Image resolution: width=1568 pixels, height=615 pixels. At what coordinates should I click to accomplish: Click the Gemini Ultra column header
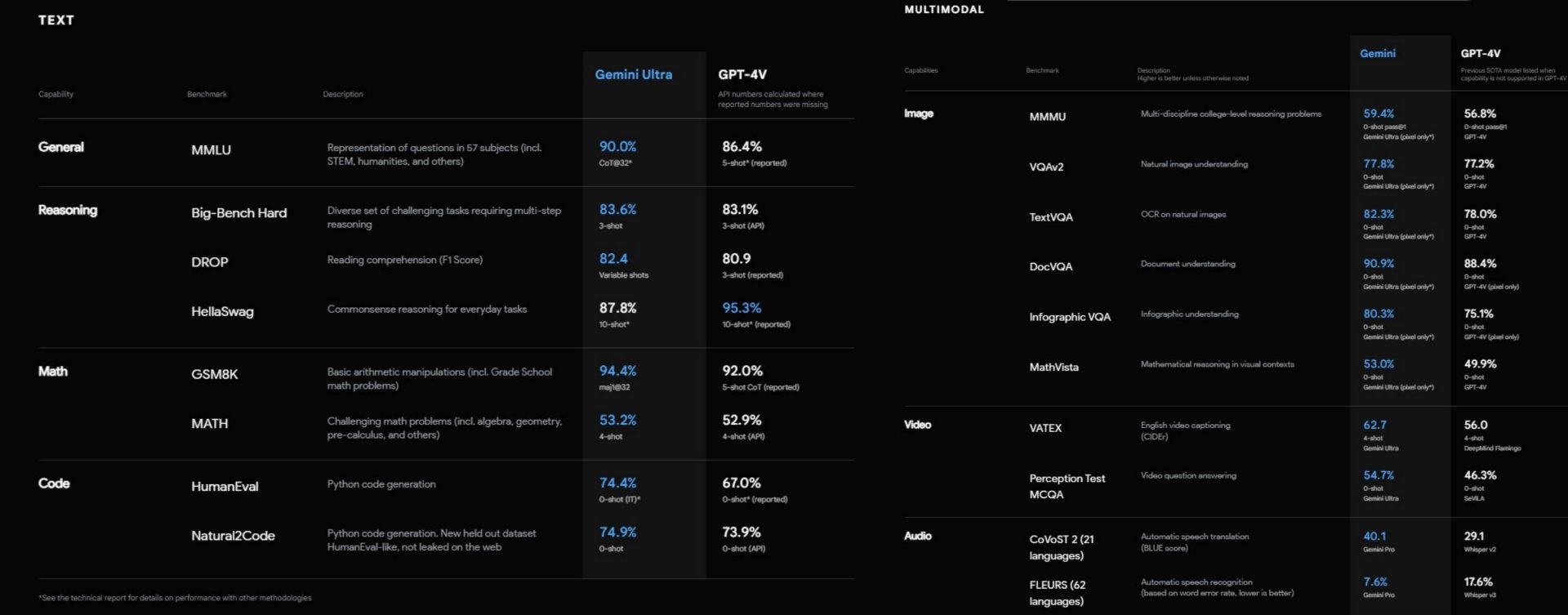coord(633,74)
